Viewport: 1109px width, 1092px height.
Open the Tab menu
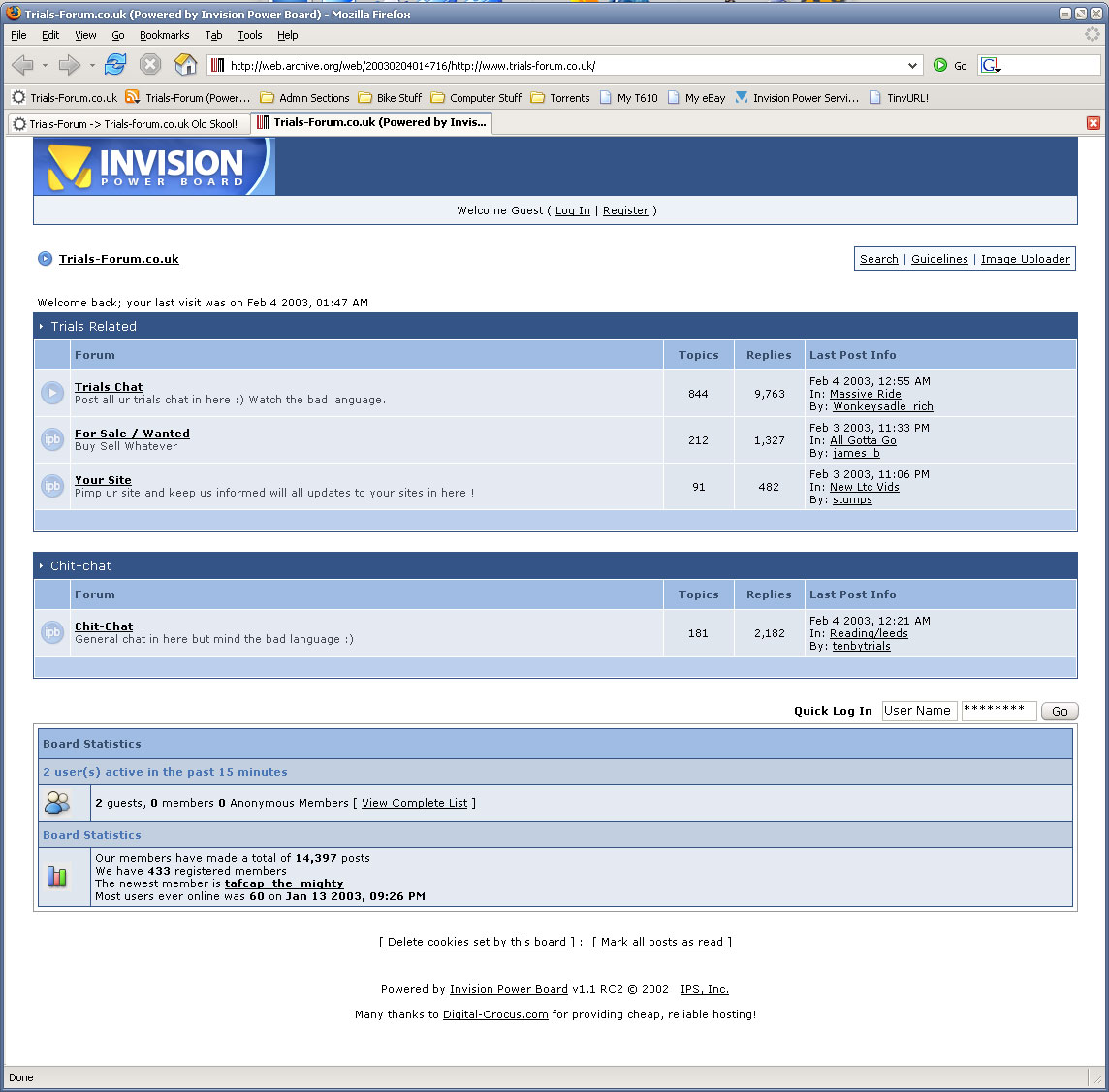213,35
